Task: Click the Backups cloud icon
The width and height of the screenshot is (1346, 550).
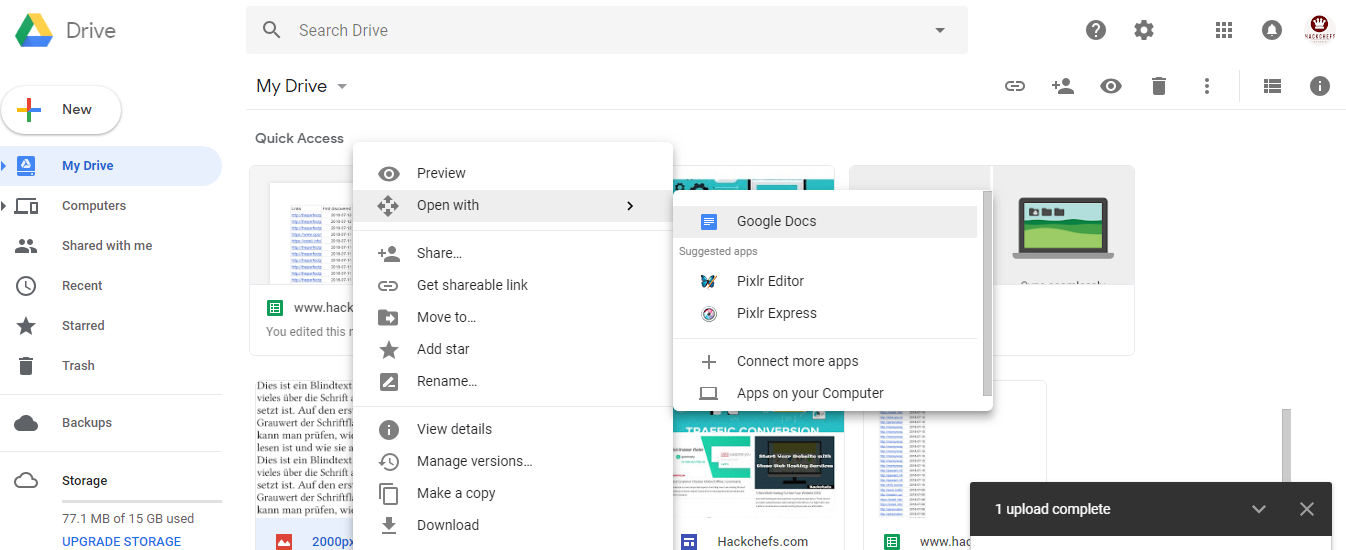Action: (x=26, y=423)
